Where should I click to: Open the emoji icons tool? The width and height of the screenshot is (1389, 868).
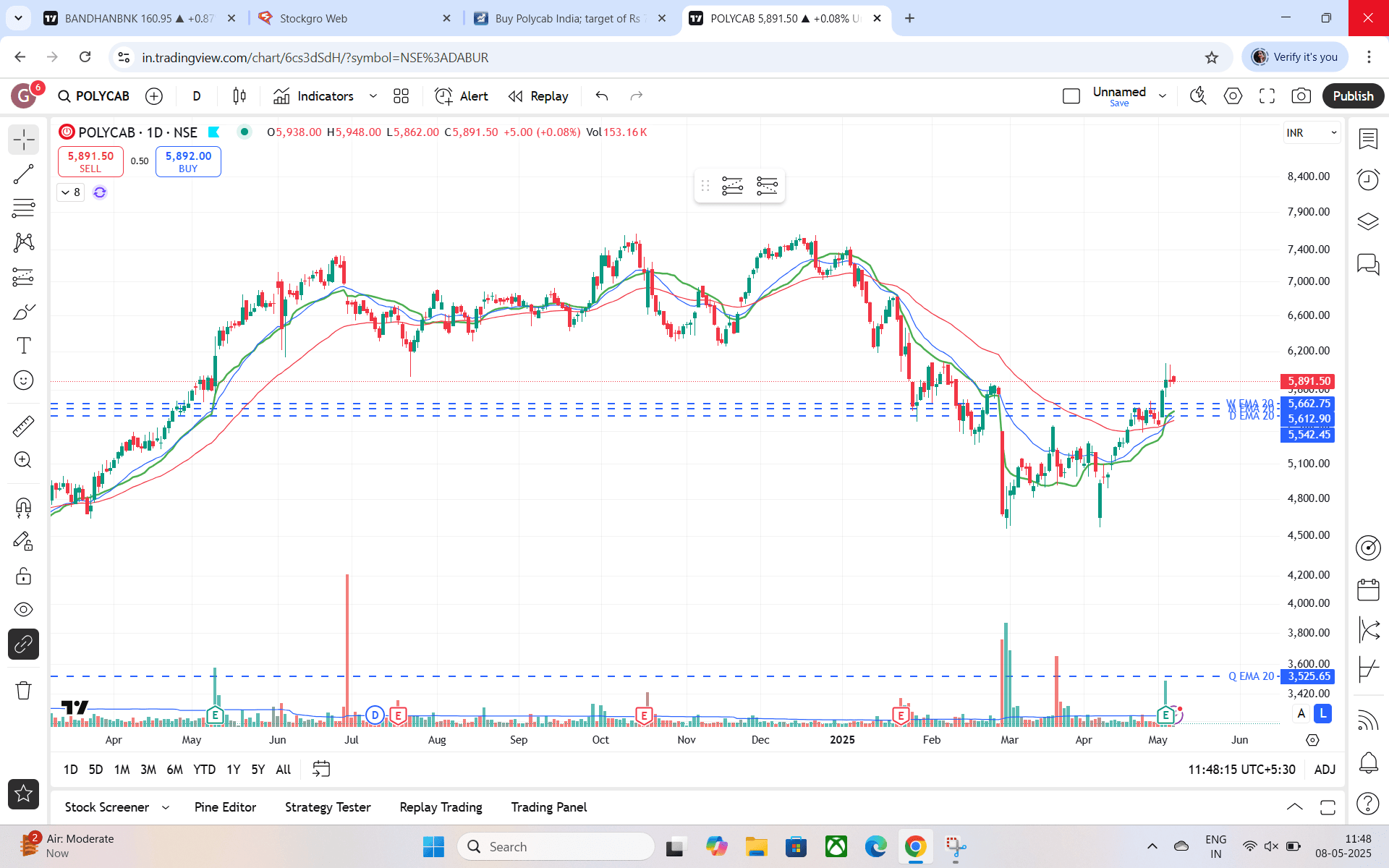click(23, 380)
